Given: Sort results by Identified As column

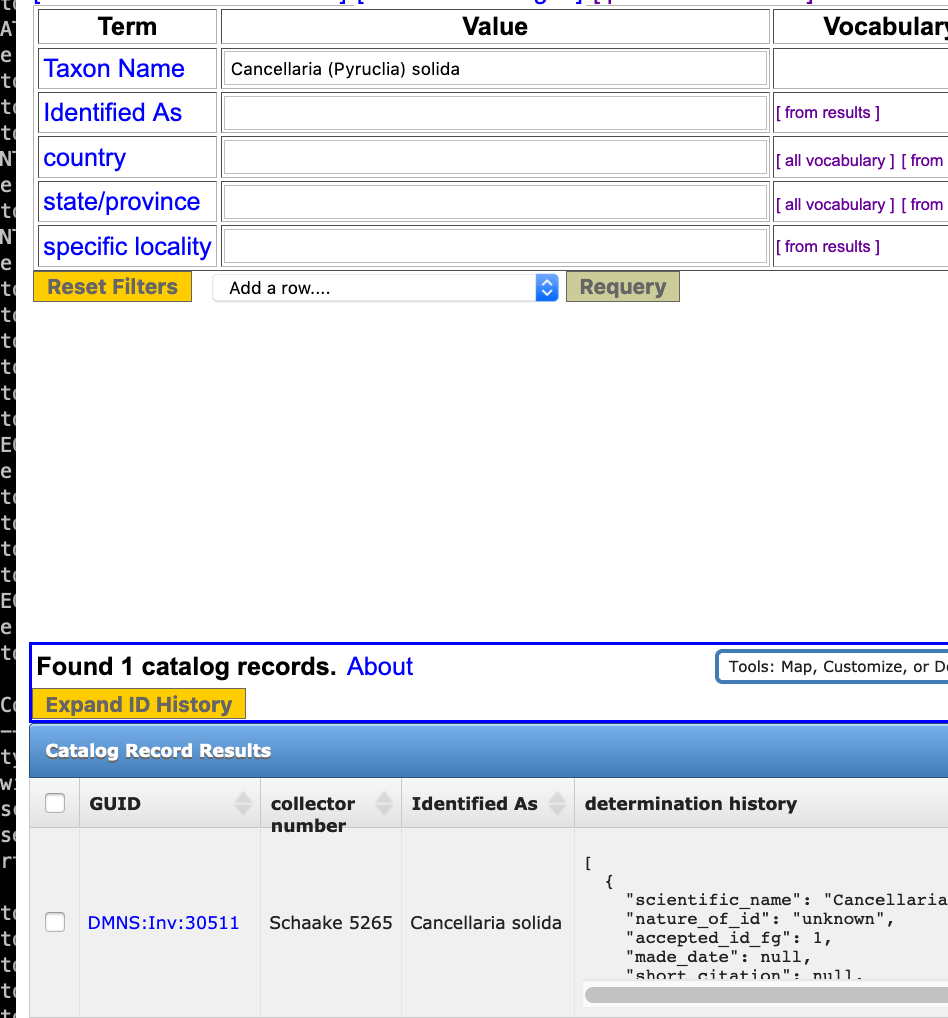Looking at the screenshot, I should 488,803.
